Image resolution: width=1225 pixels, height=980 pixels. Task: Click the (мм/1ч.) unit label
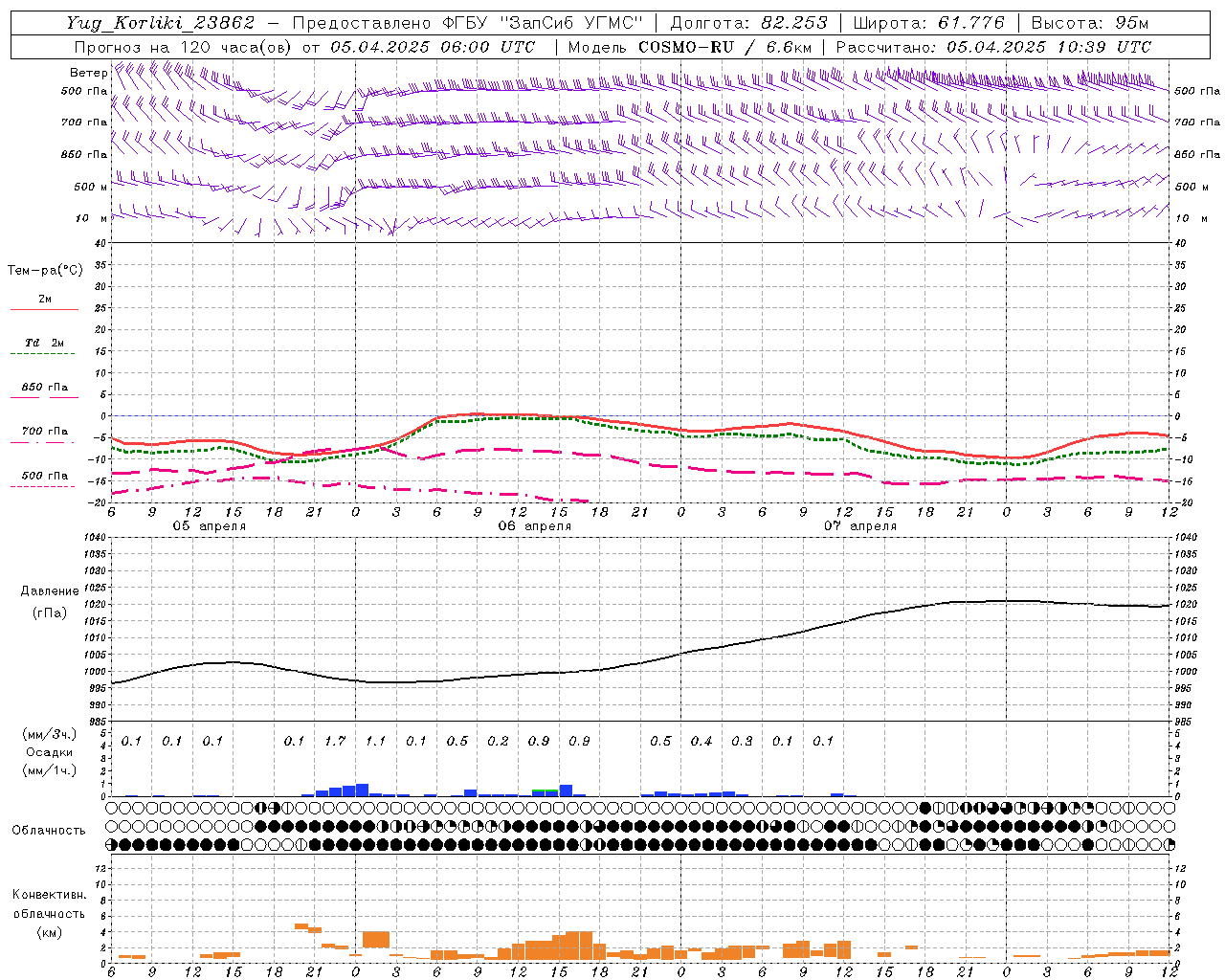(x=50, y=770)
